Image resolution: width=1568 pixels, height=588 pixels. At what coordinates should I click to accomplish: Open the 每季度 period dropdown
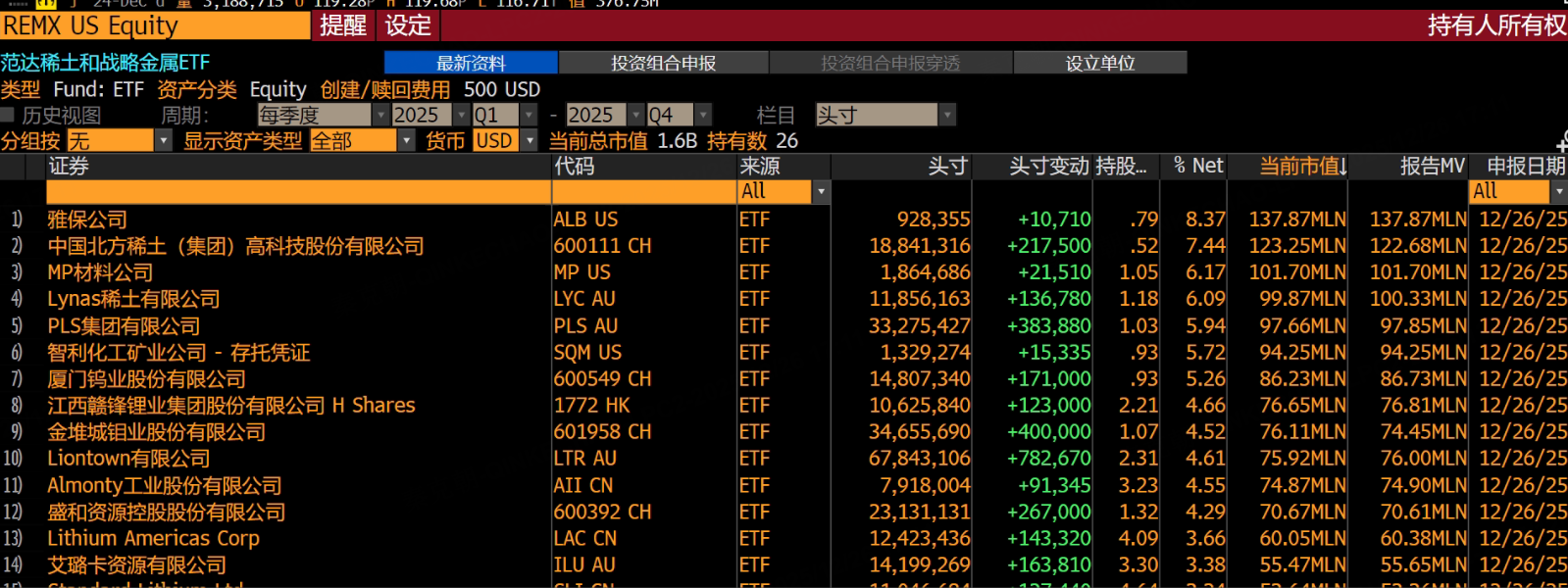point(322,115)
